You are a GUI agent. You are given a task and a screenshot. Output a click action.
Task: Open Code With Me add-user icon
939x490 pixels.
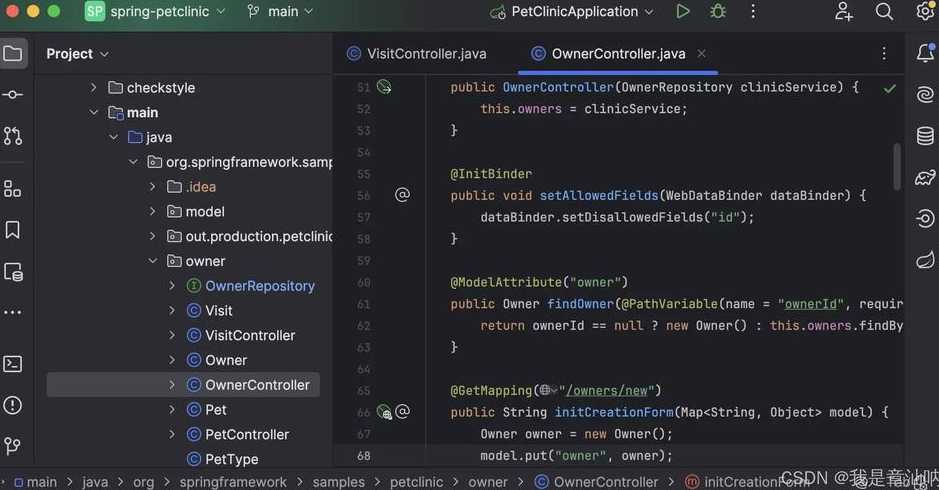coord(844,11)
